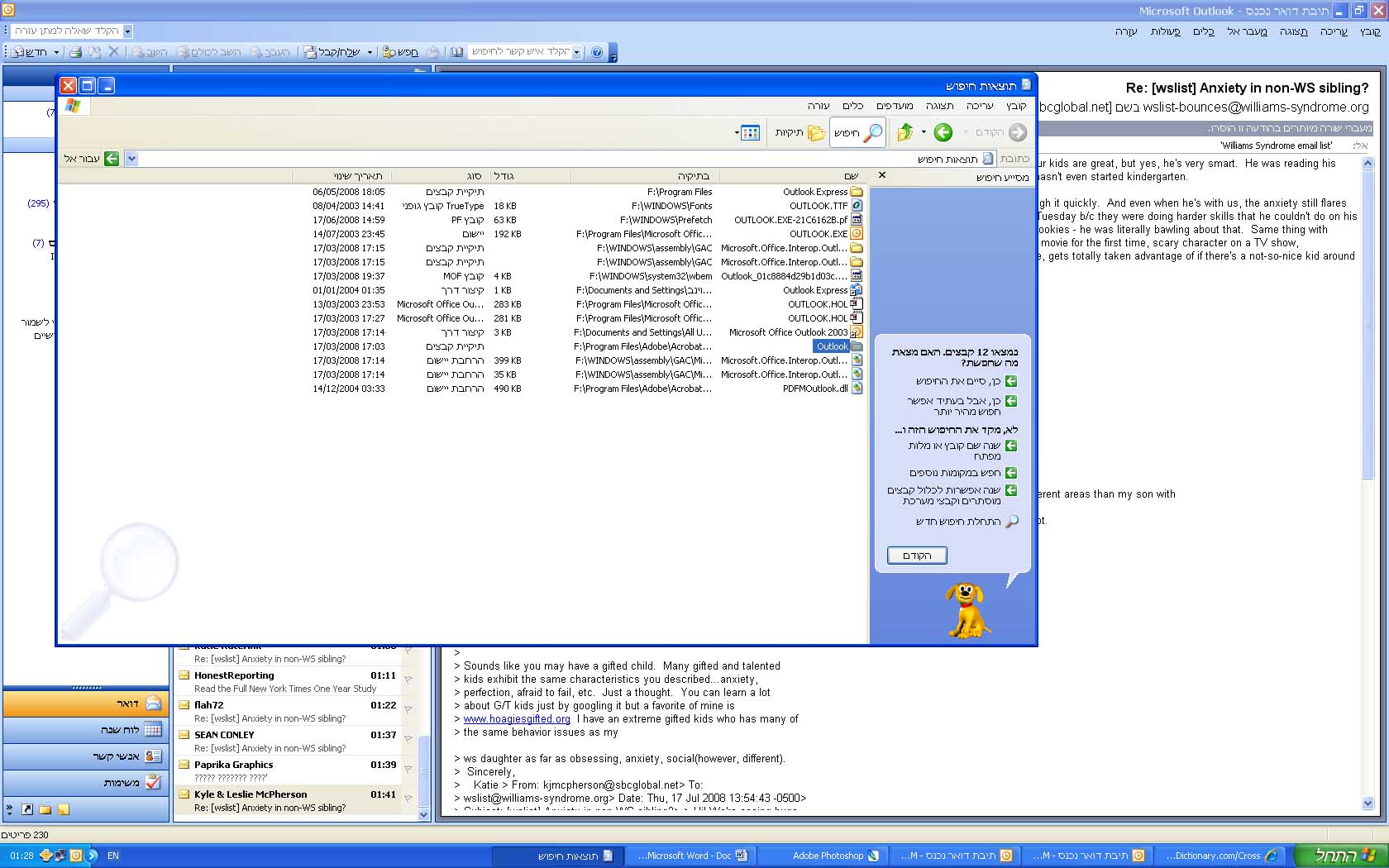Open the View (תצוגה) menu in search window

pos(939,106)
